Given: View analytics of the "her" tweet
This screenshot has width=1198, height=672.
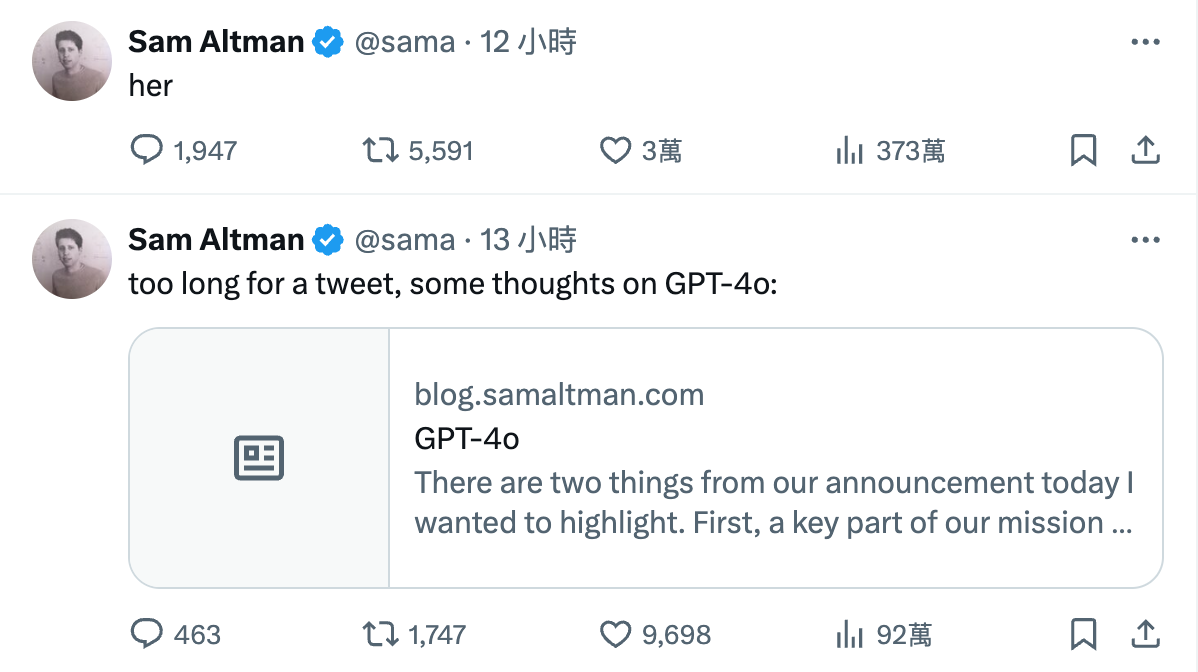Looking at the screenshot, I should tap(849, 151).
